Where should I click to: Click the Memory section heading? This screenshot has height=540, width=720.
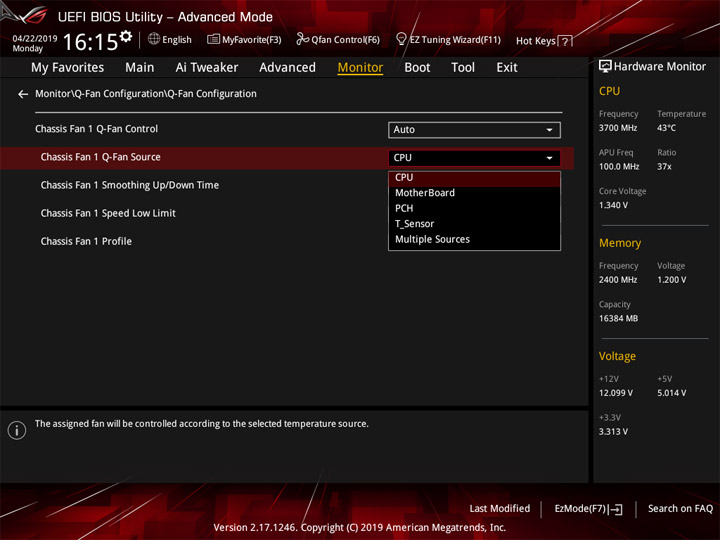point(619,243)
